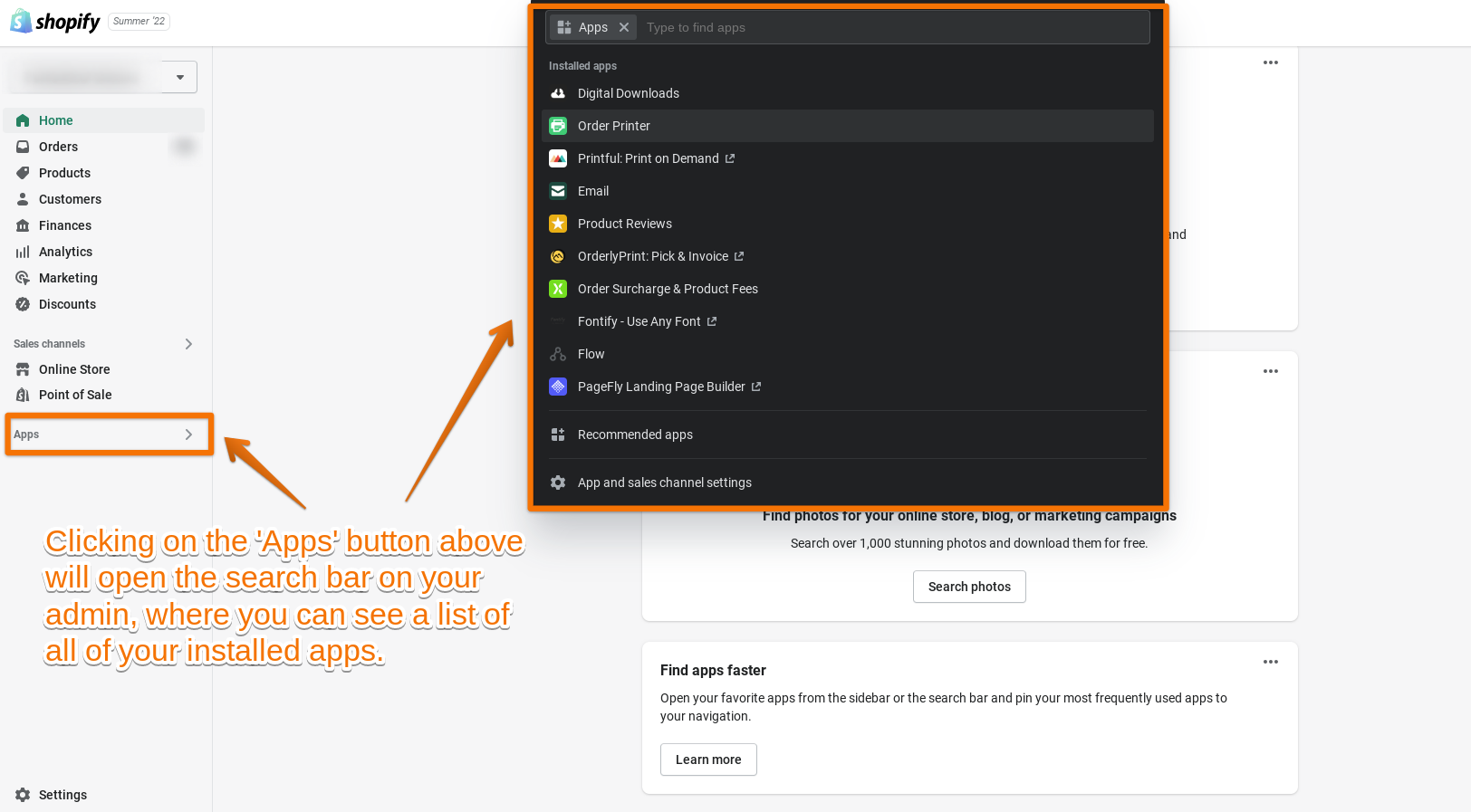Image resolution: width=1471 pixels, height=812 pixels.
Task: Click the Point of Sale bag icon
Action: (x=23, y=395)
